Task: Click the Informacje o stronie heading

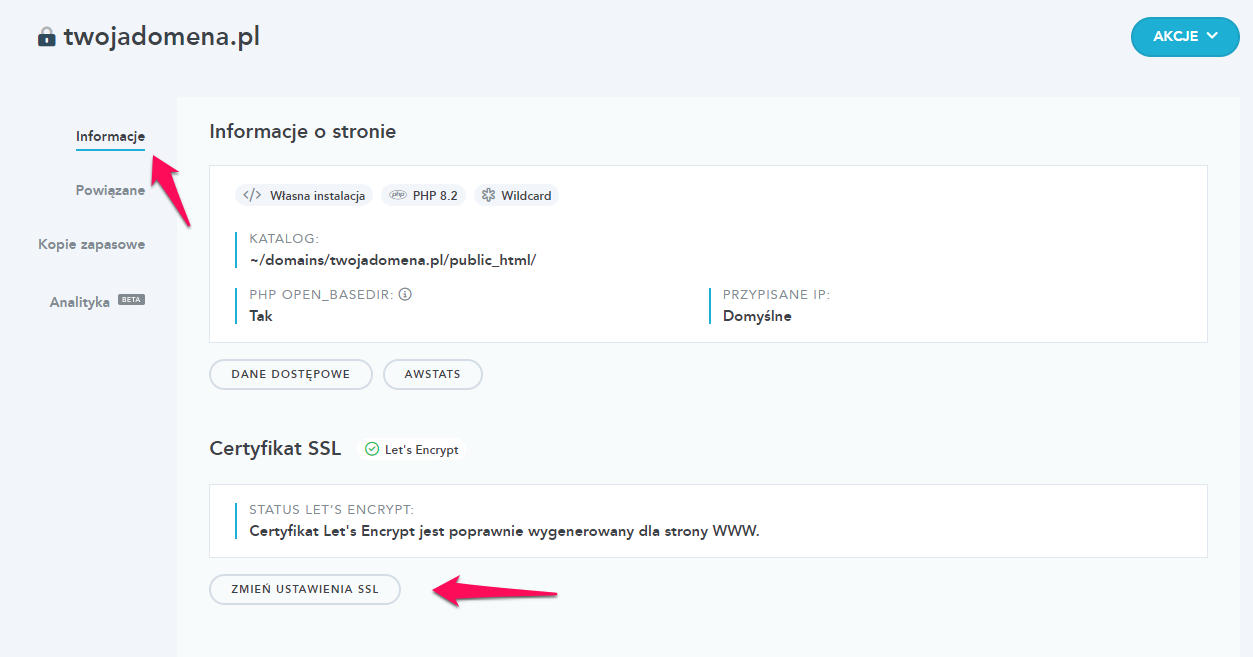Action: [303, 131]
